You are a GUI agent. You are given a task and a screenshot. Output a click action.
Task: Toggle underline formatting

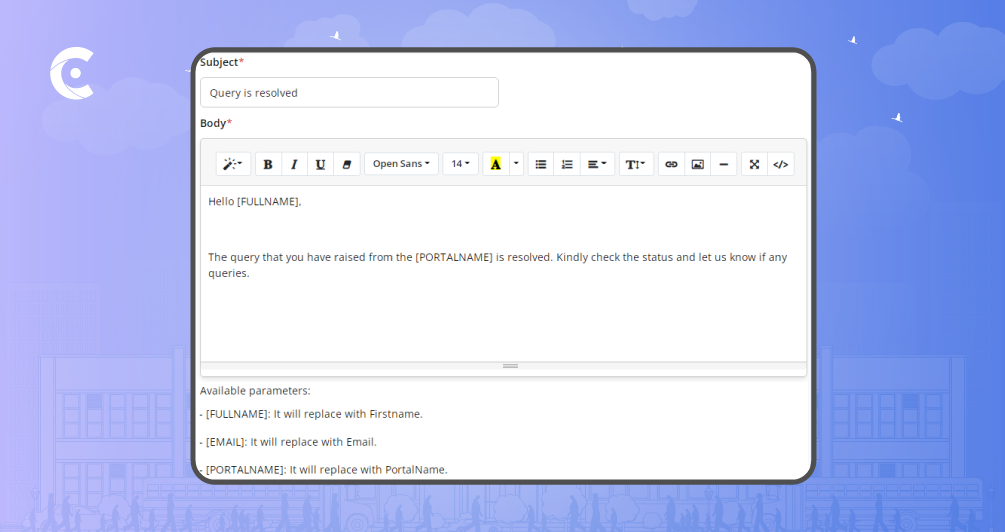tap(320, 164)
